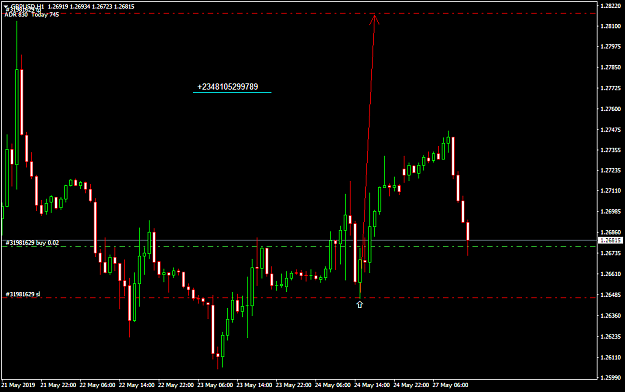Viewport: 625px width, 392px height.
Task: Click price level 1.26610 on the axis
Action: click(610, 274)
